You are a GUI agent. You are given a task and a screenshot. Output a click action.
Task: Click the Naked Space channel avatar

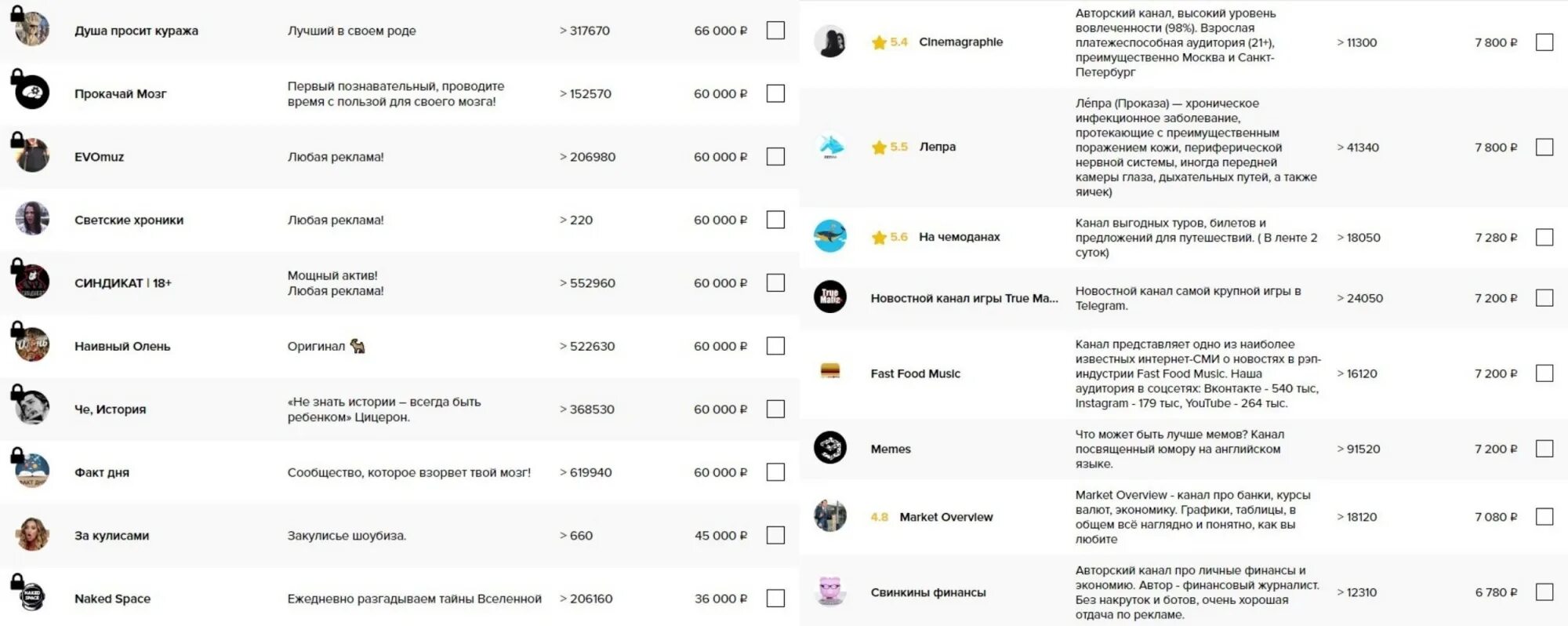pos(32,598)
